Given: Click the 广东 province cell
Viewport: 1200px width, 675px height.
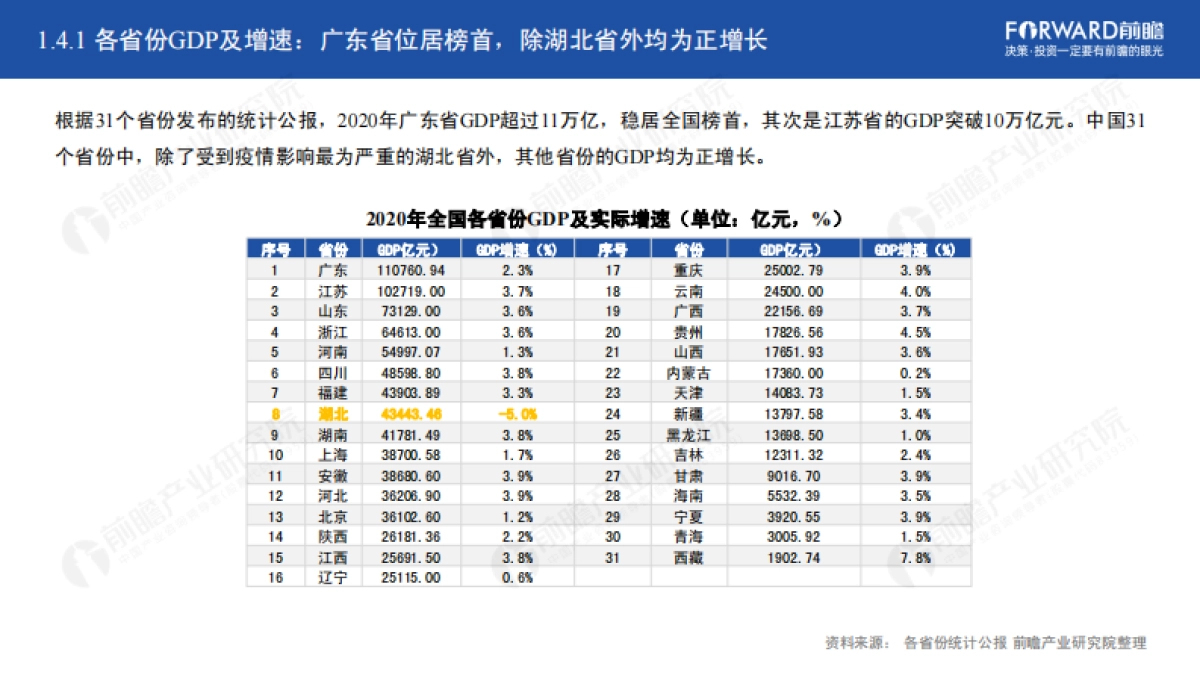Looking at the screenshot, I should pyautogui.click(x=328, y=269).
